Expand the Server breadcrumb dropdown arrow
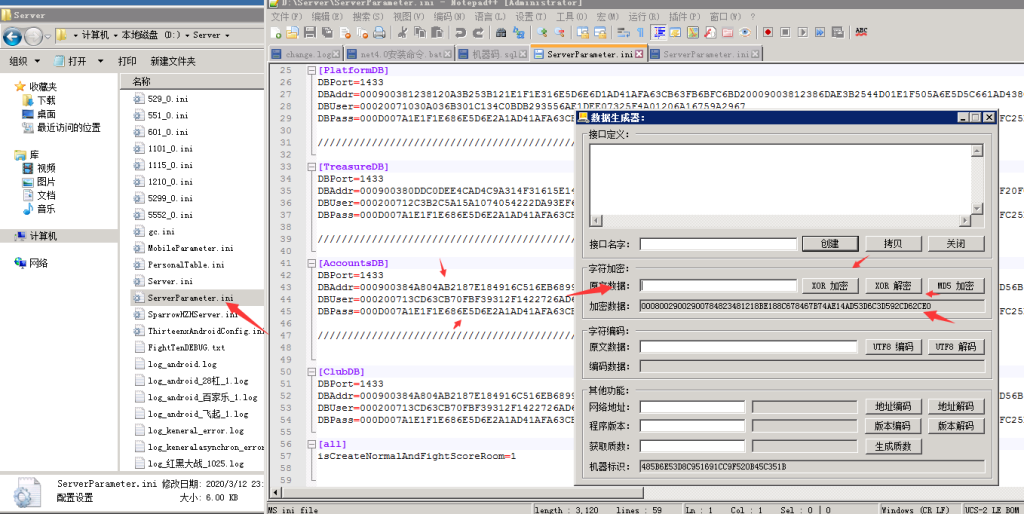1024x514 pixels. tap(227, 35)
